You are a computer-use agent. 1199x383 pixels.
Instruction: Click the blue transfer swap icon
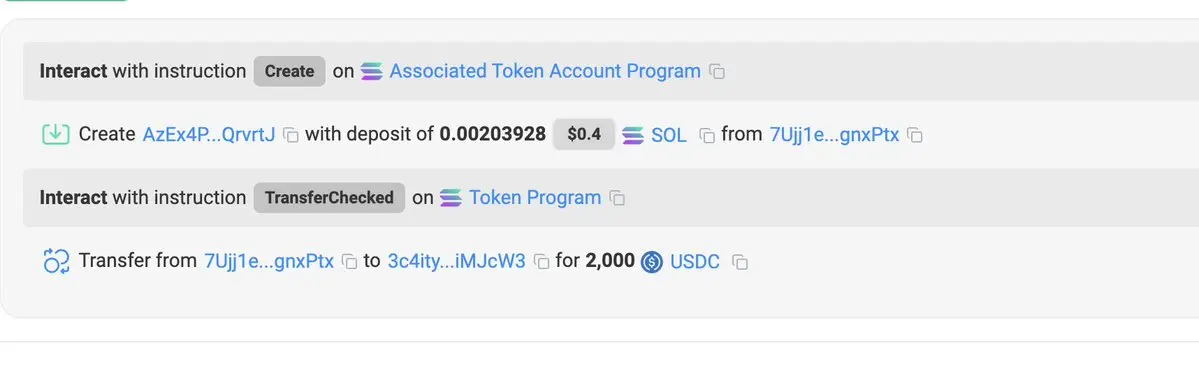click(x=56, y=261)
